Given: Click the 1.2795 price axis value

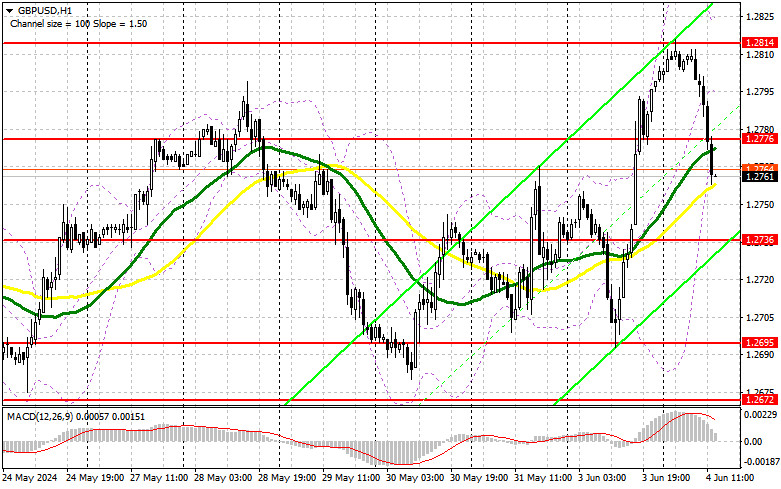Looking at the screenshot, I should pos(760,92).
